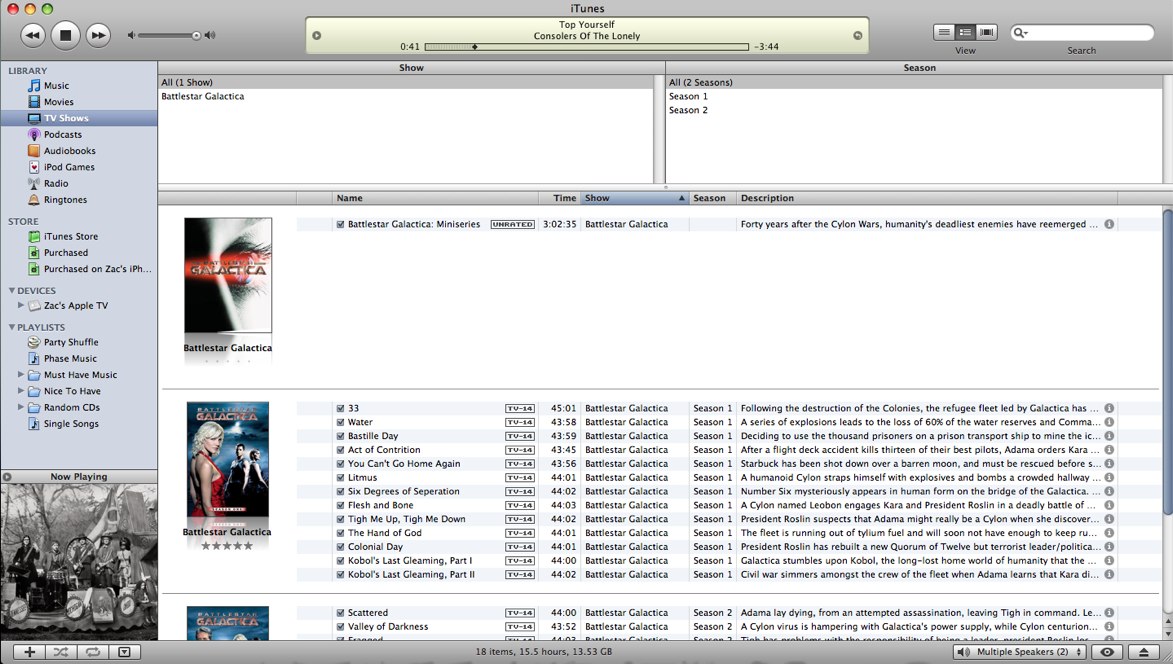Uncheck the Litmus episode checkbox
1173x664 pixels.
[340, 478]
